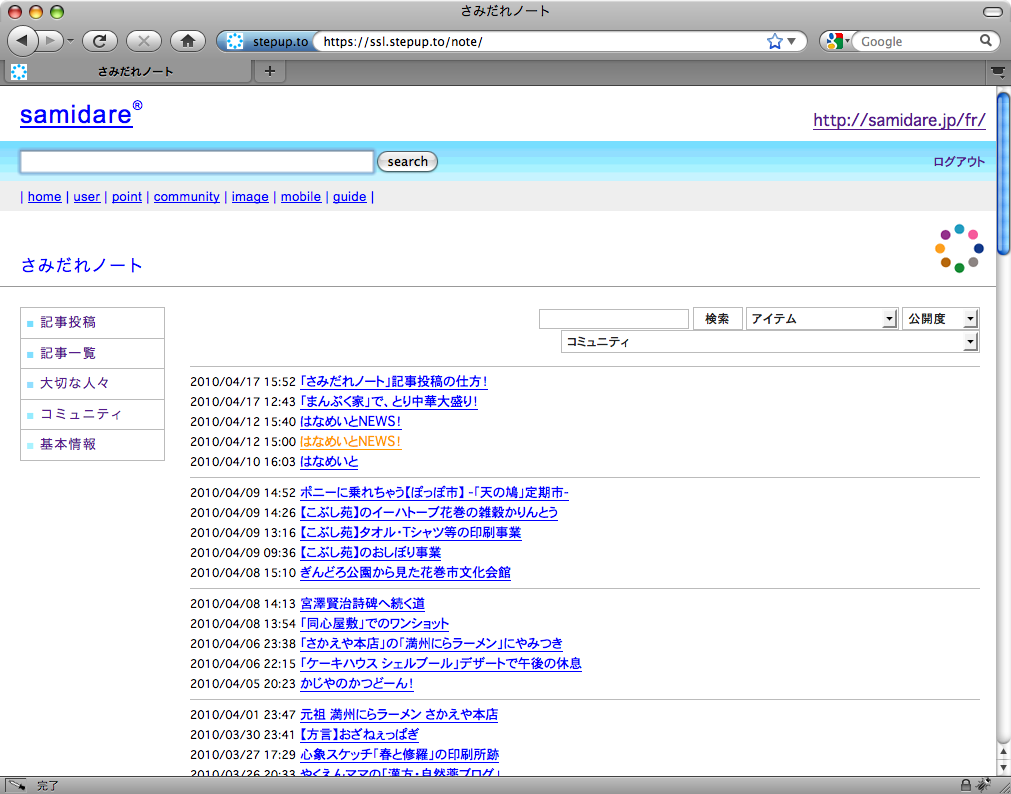The width and height of the screenshot is (1011, 794).
Task: Click the ログアウト link
Action: coord(958,162)
